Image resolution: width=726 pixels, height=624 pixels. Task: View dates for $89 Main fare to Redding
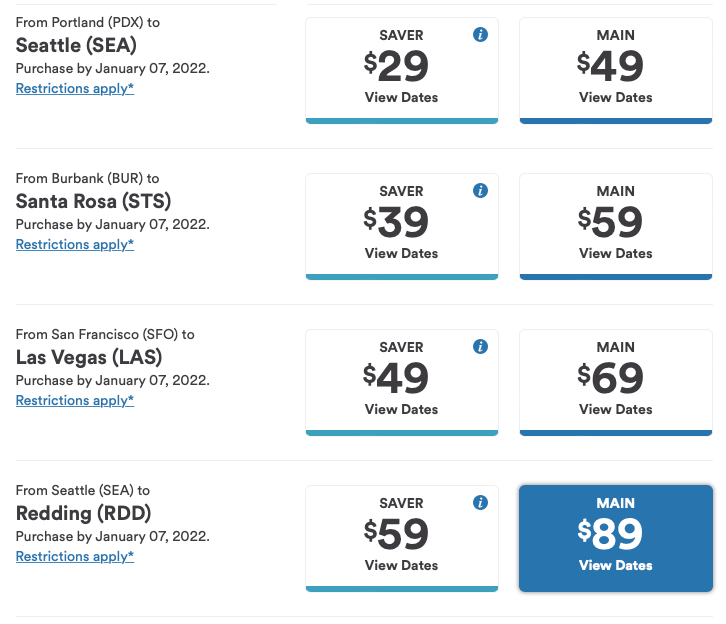615,565
